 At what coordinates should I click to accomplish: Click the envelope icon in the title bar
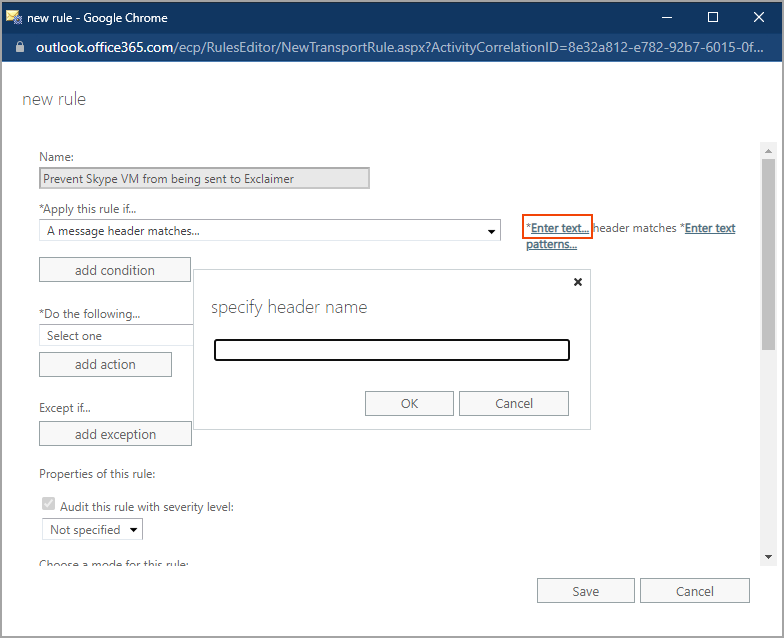pos(15,17)
